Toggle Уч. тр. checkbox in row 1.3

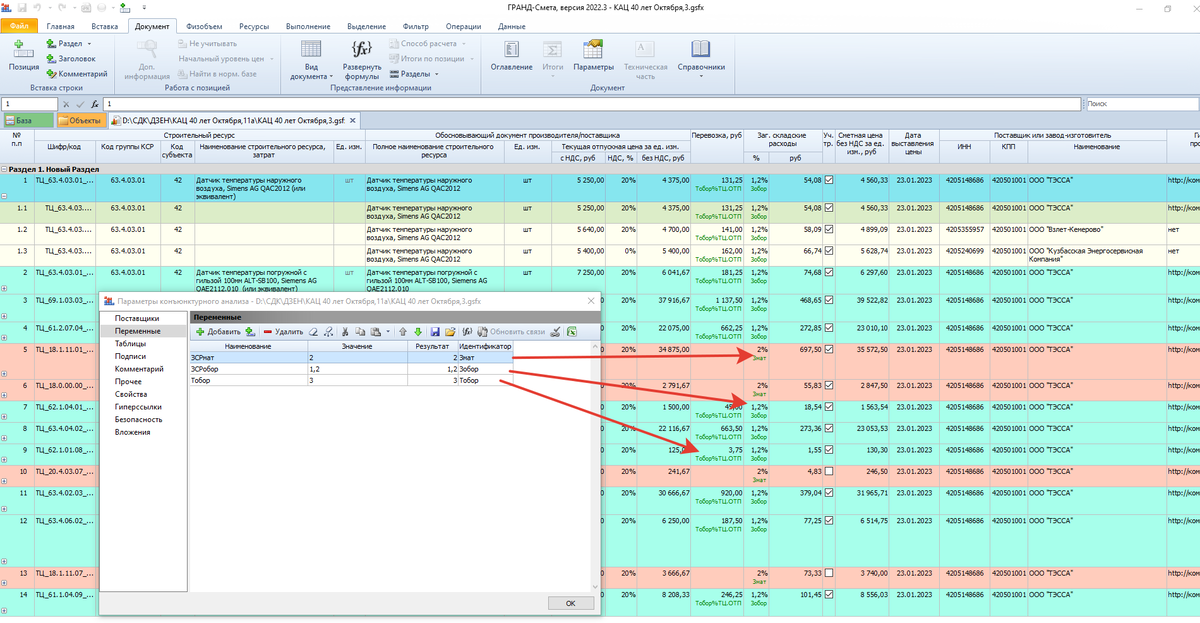828,250
